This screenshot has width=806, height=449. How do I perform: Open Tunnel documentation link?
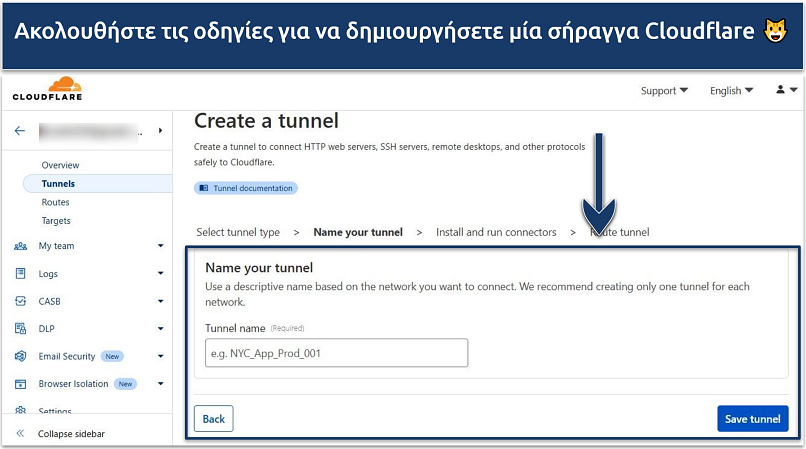(246, 188)
